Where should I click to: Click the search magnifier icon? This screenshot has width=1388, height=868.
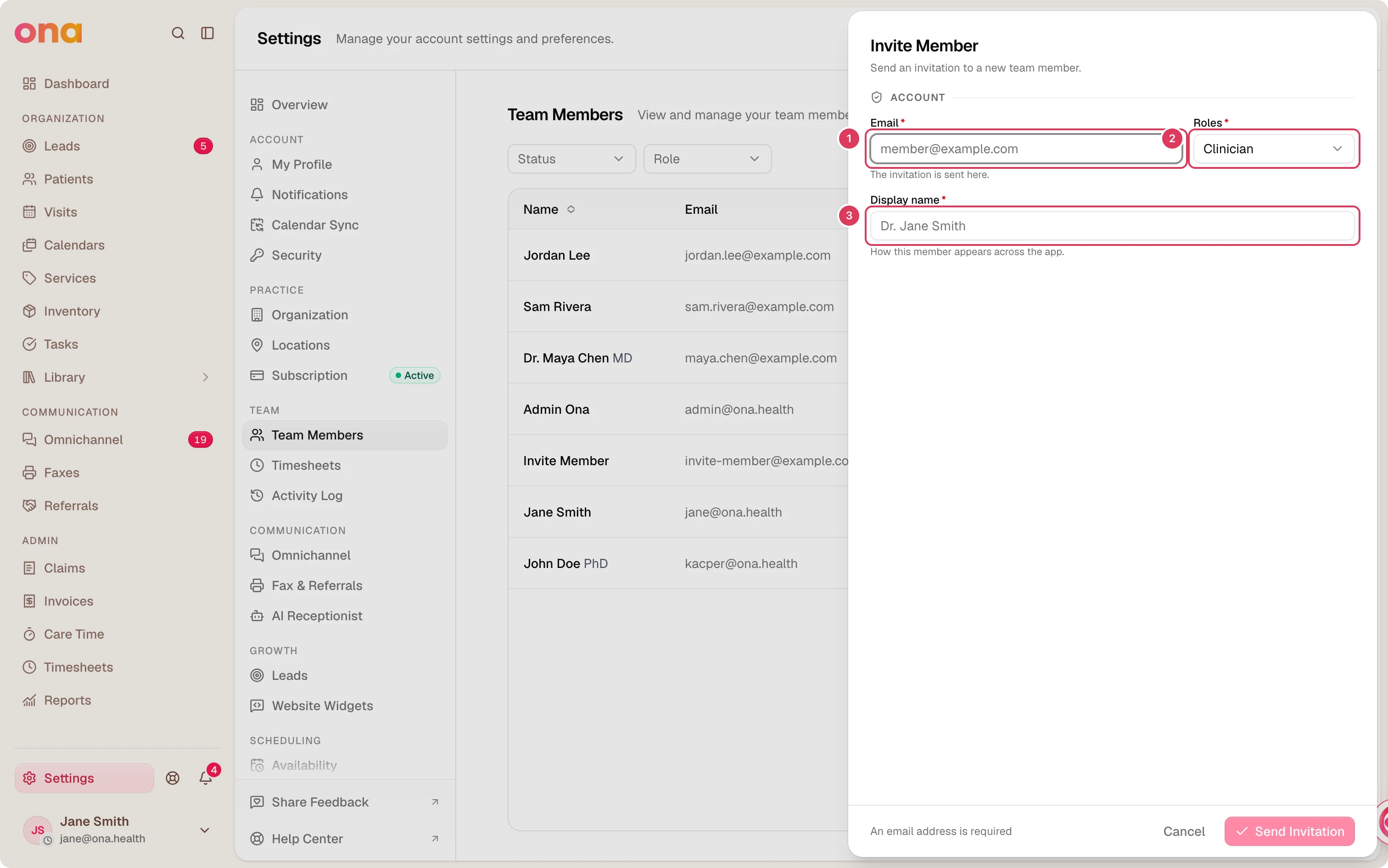click(x=178, y=33)
